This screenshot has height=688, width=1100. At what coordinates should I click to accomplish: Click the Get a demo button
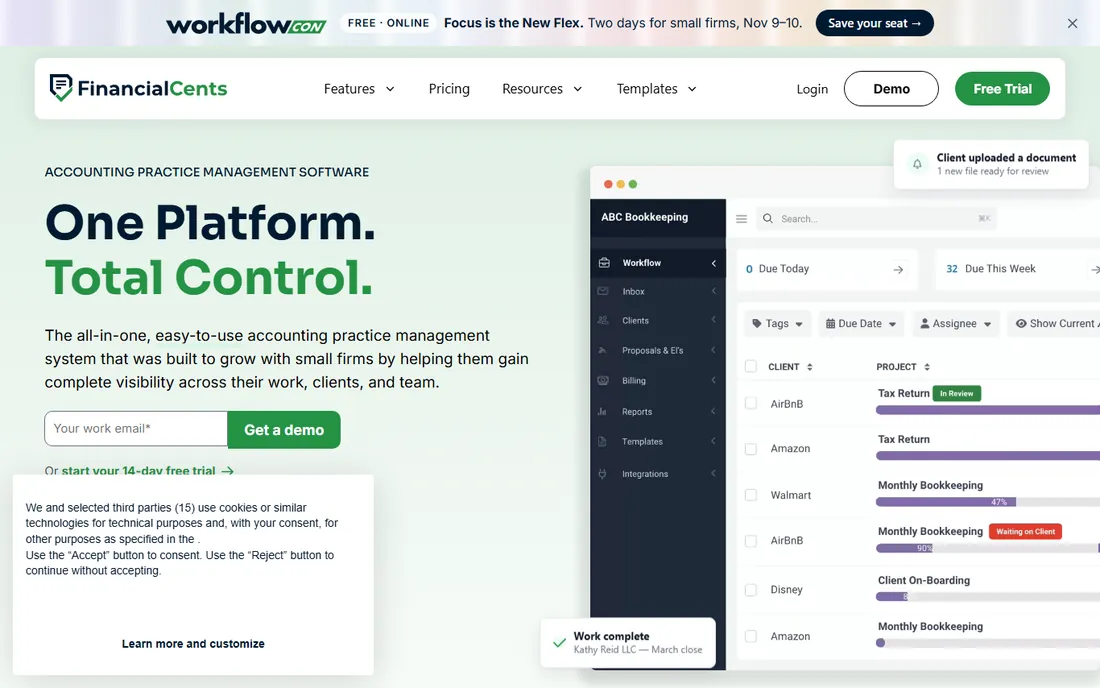[x=284, y=430]
